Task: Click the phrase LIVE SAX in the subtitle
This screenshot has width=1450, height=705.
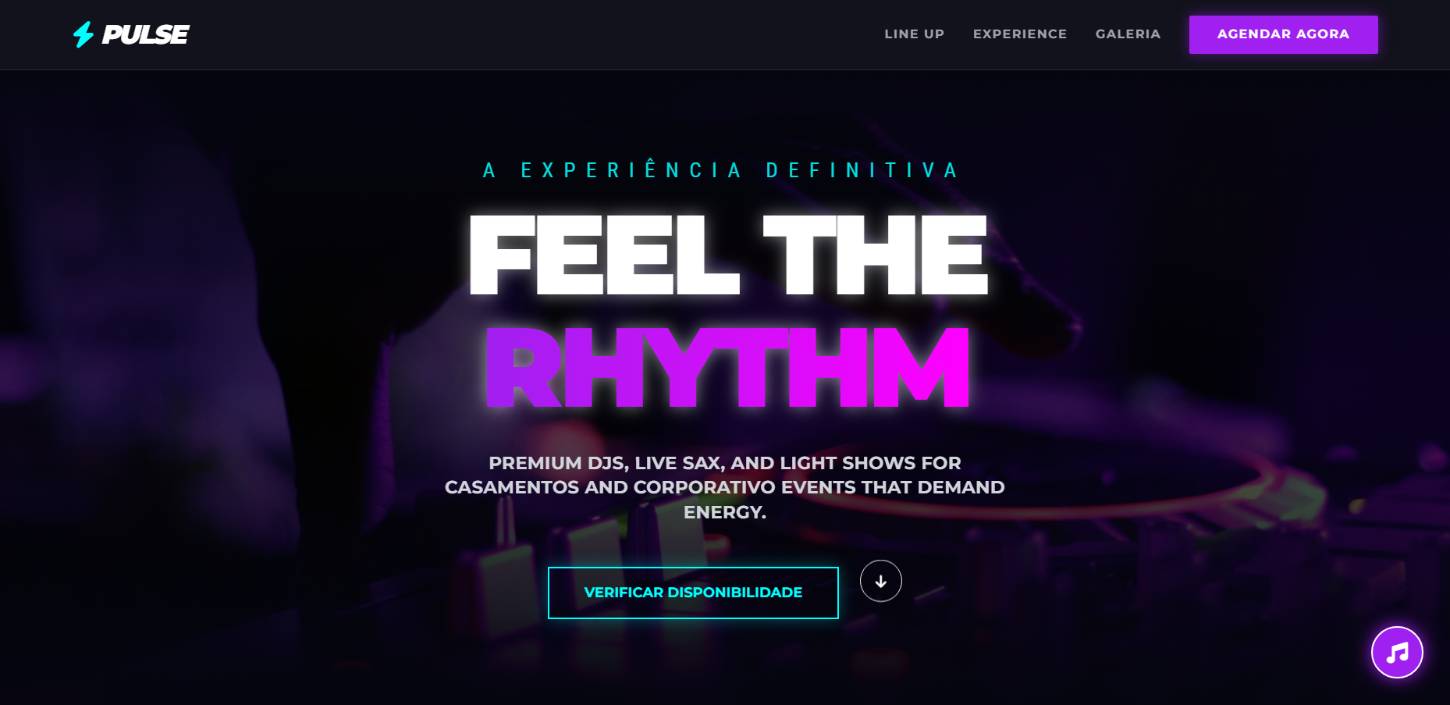Action: (x=678, y=464)
